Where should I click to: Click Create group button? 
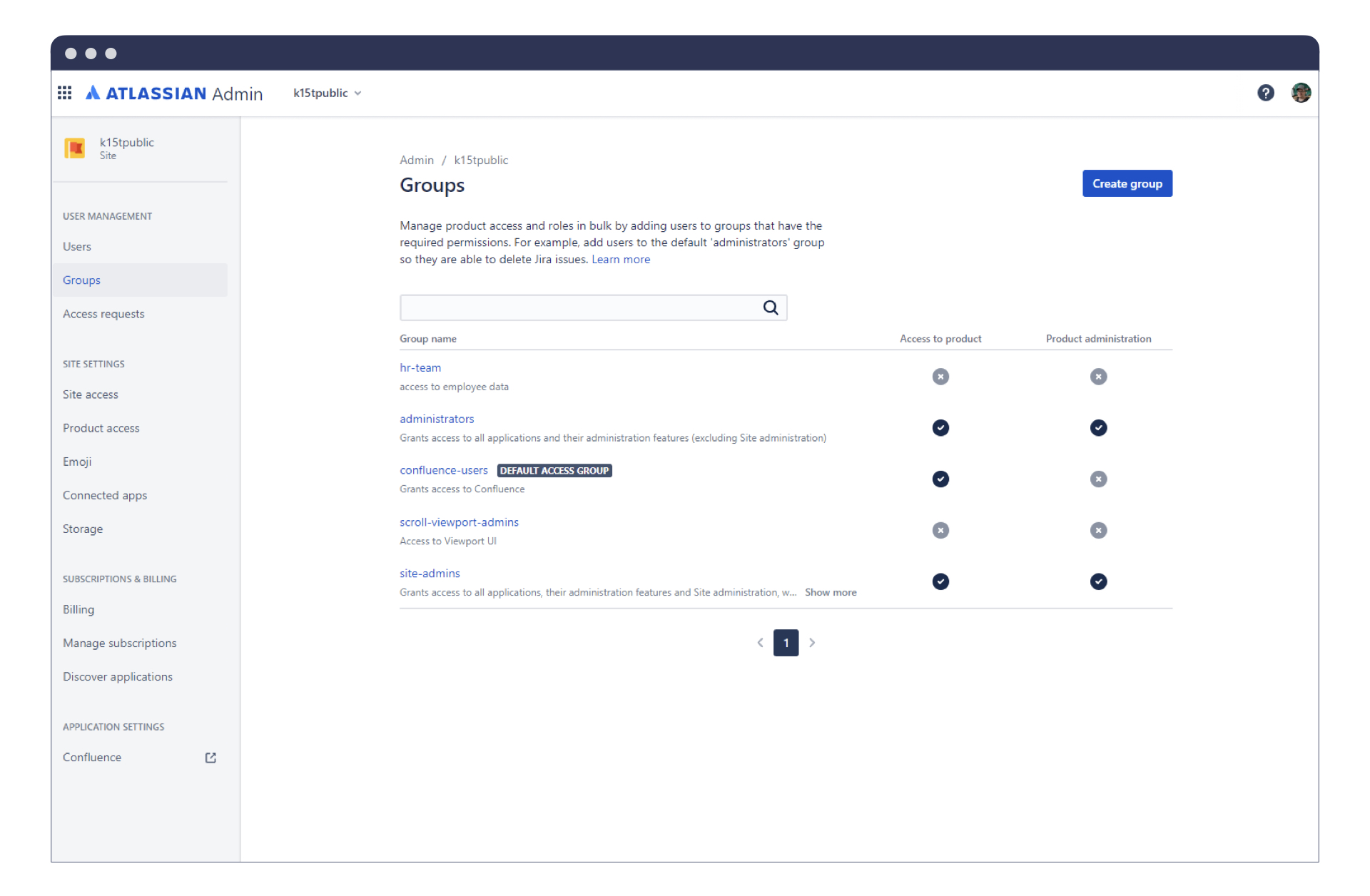(x=1127, y=183)
